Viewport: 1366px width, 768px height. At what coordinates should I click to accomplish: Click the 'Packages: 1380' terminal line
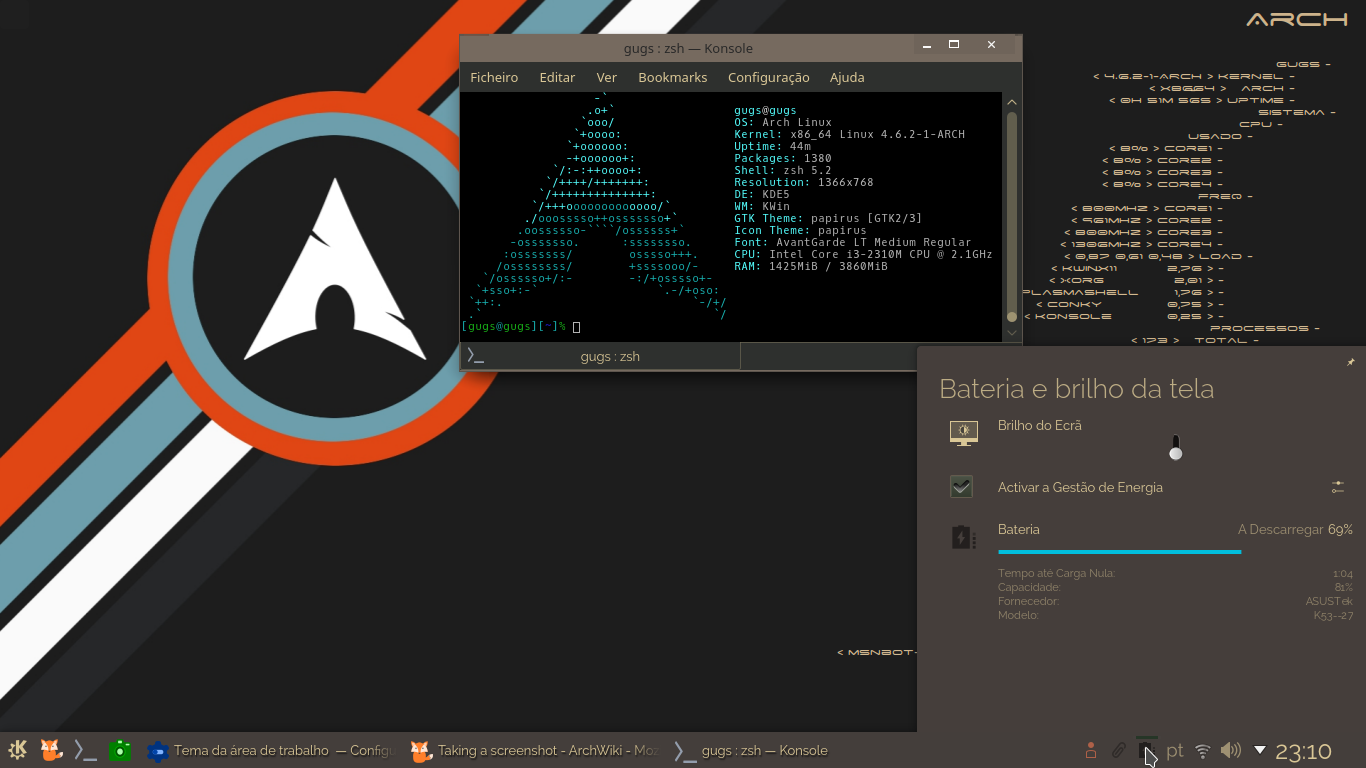click(x=782, y=158)
